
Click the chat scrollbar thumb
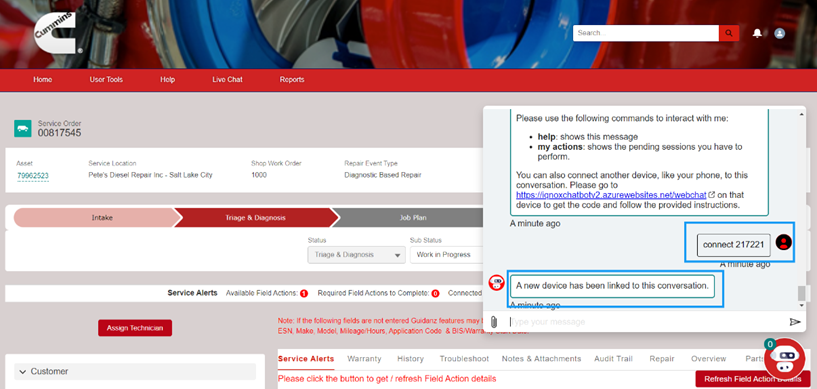[x=802, y=293]
